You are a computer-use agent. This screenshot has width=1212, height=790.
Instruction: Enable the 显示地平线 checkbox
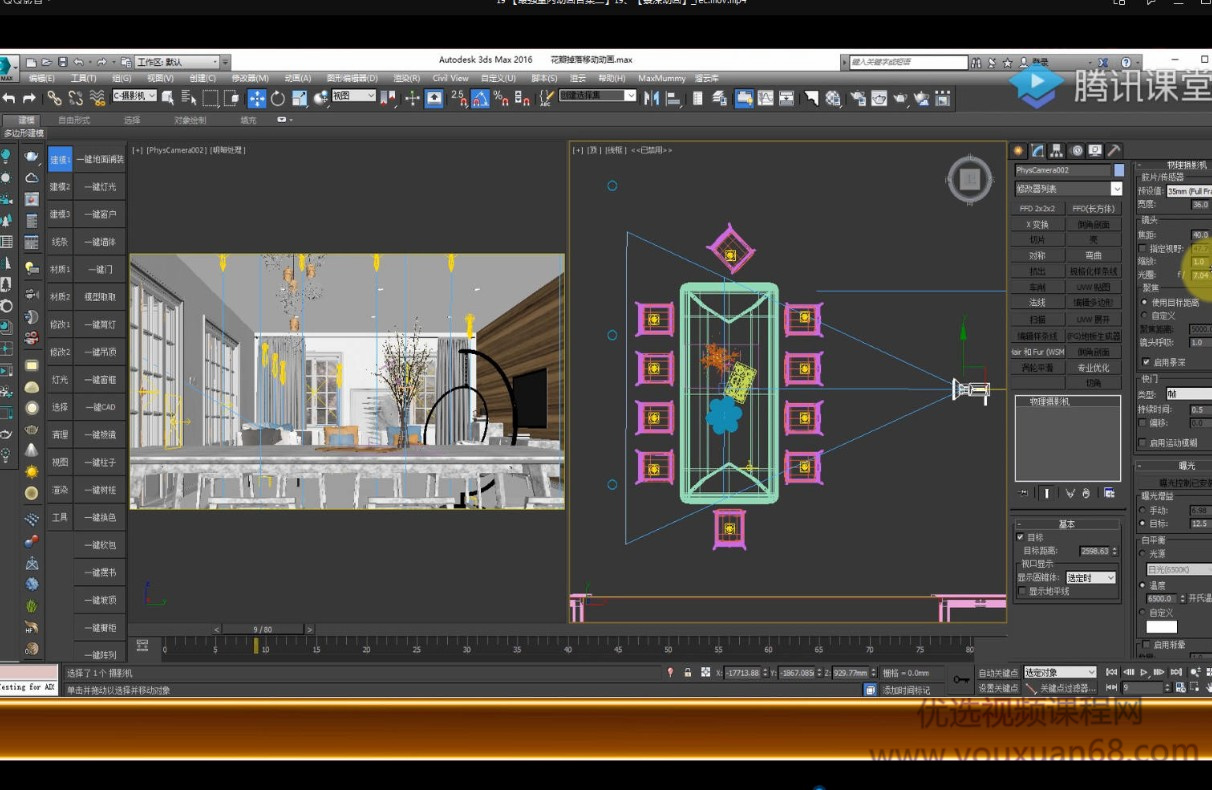click(x=1021, y=591)
